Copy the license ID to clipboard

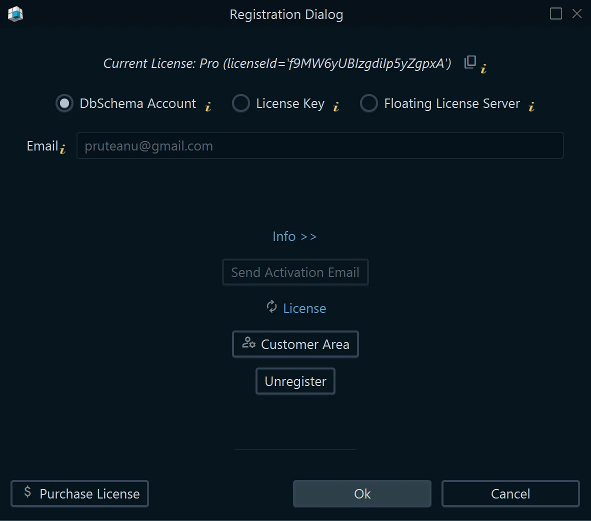tap(470, 62)
